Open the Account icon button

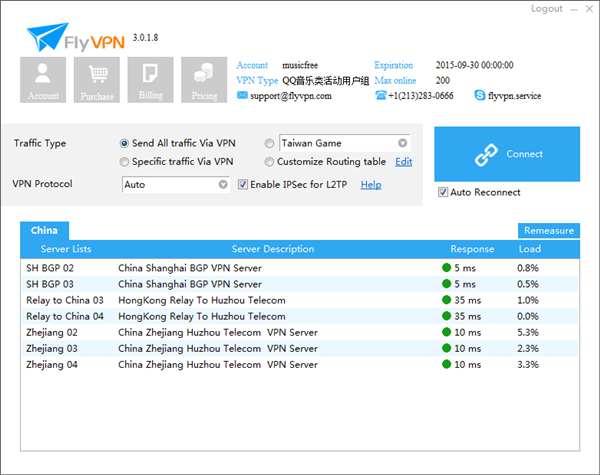pos(43,80)
